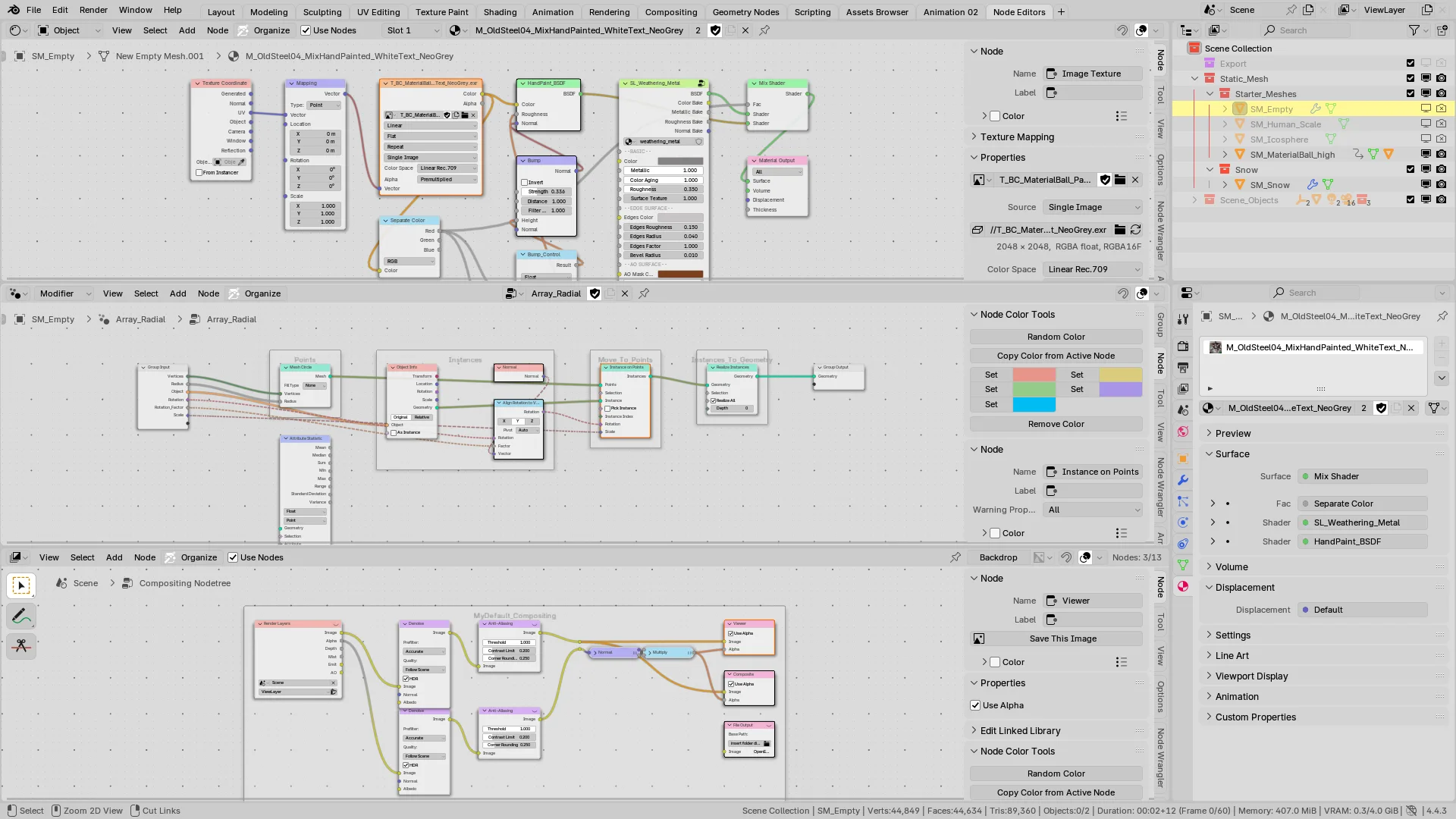Open the Object Data properties tab
Image resolution: width=1456 pixels, height=819 pixels.
pyautogui.click(x=1183, y=565)
